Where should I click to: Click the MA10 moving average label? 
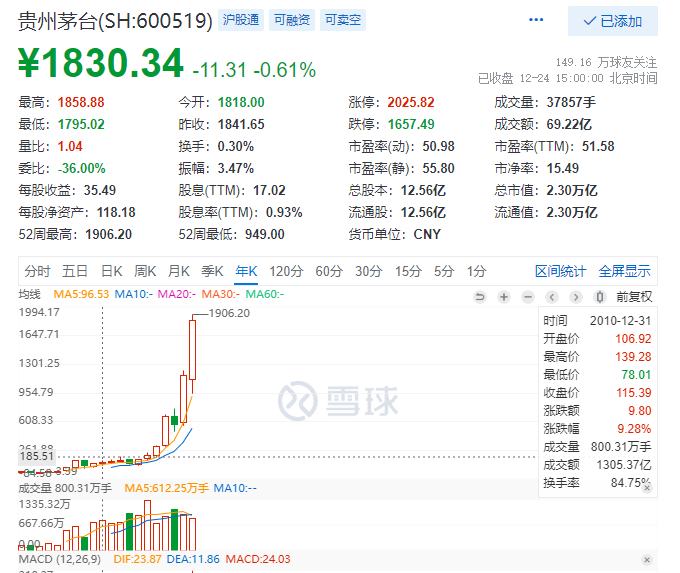[134, 294]
